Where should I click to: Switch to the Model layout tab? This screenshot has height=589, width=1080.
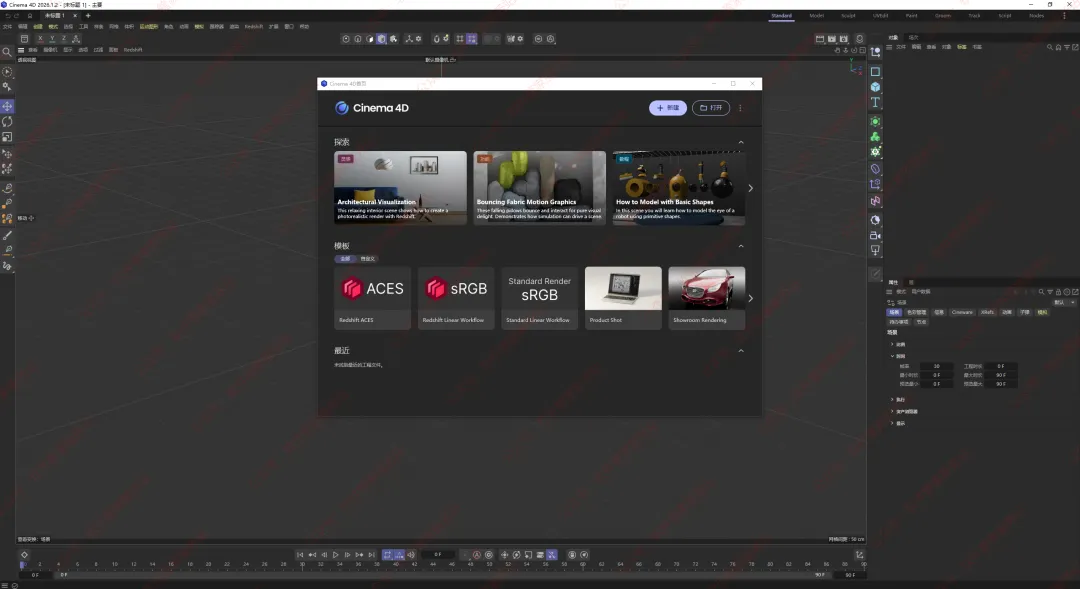tap(816, 15)
